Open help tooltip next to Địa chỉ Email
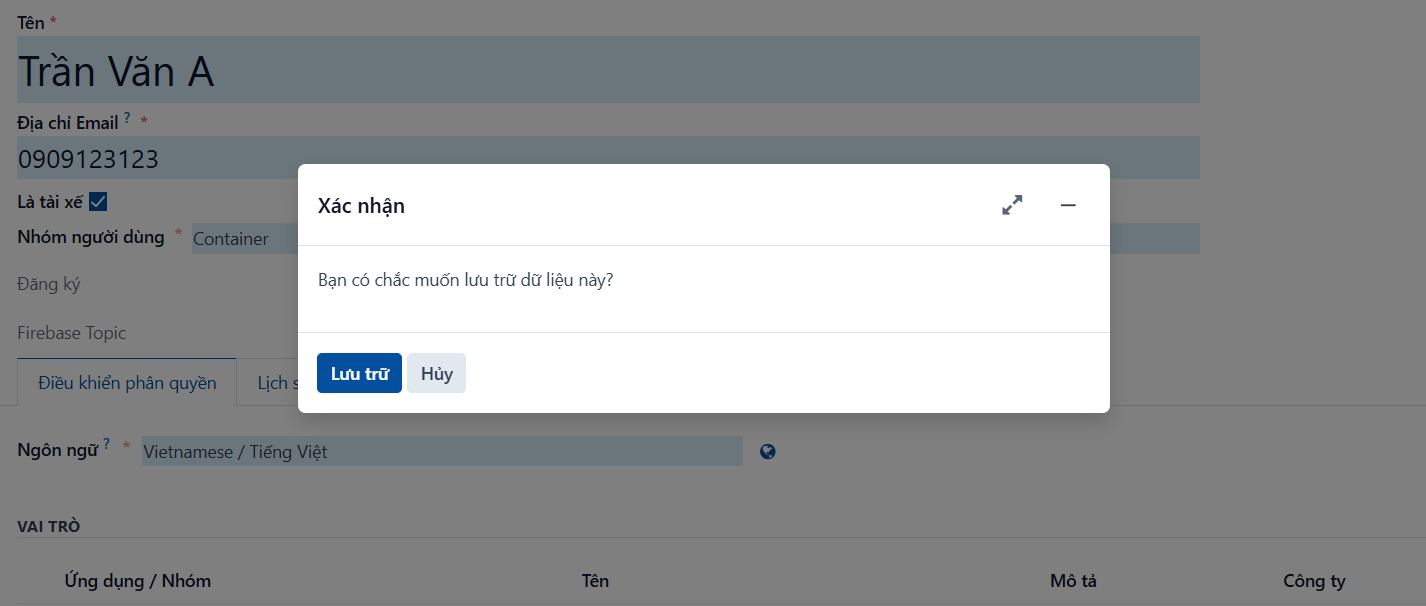Image resolution: width=1426 pixels, height=606 pixels. click(x=127, y=118)
